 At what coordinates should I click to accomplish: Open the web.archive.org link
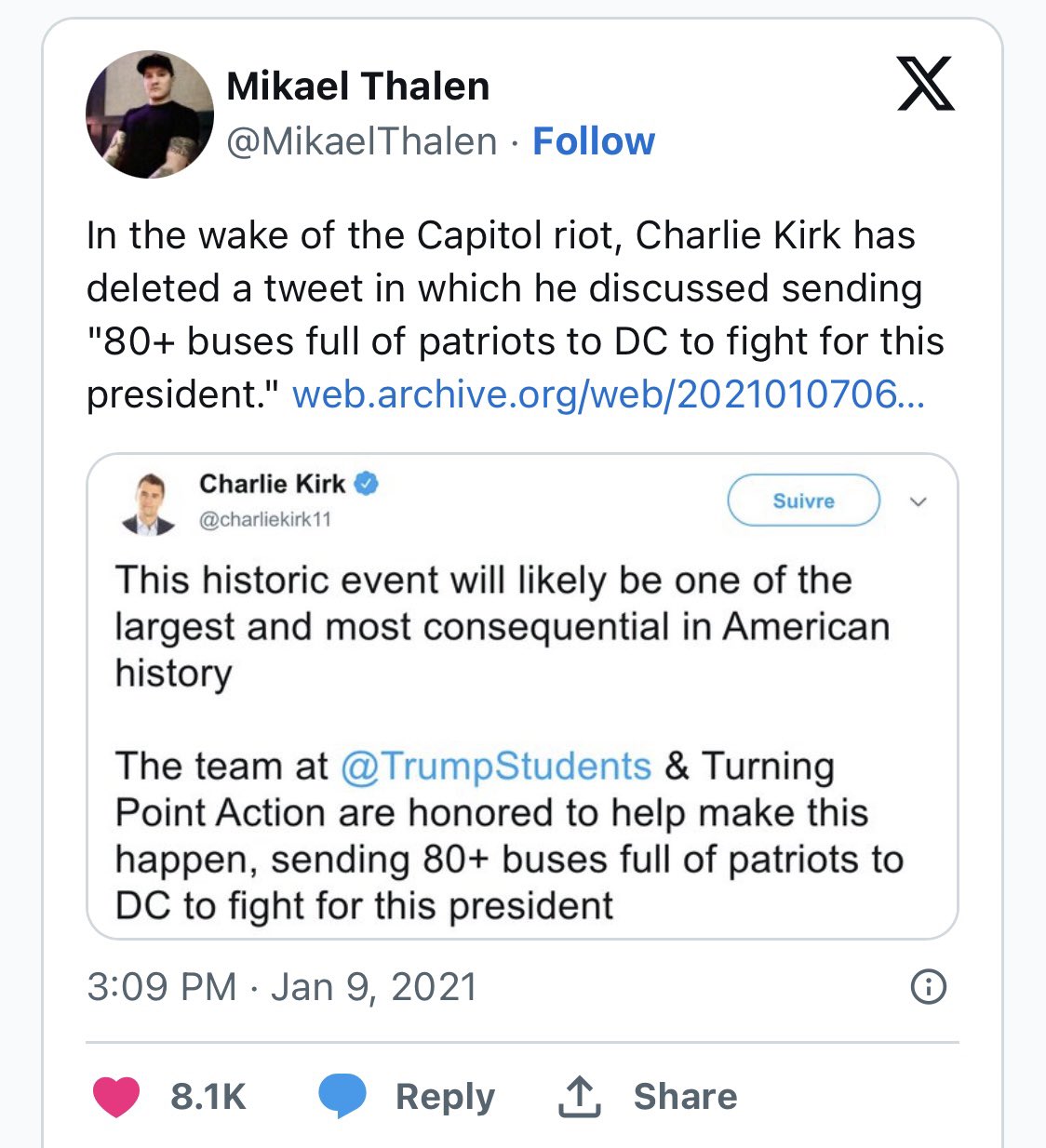coord(609,394)
